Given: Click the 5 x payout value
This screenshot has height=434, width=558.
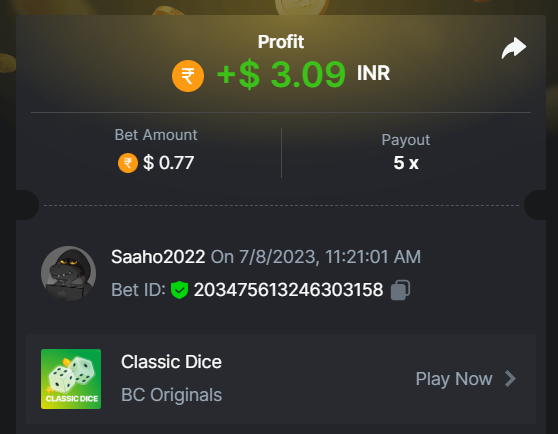Looking at the screenshot, I should (x=406, y=163).
